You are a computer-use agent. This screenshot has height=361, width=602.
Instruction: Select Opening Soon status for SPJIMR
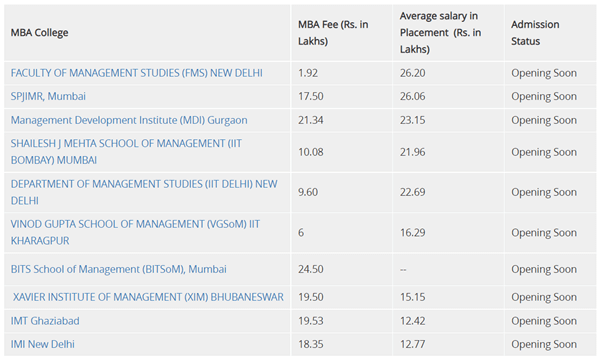point(544,96)
